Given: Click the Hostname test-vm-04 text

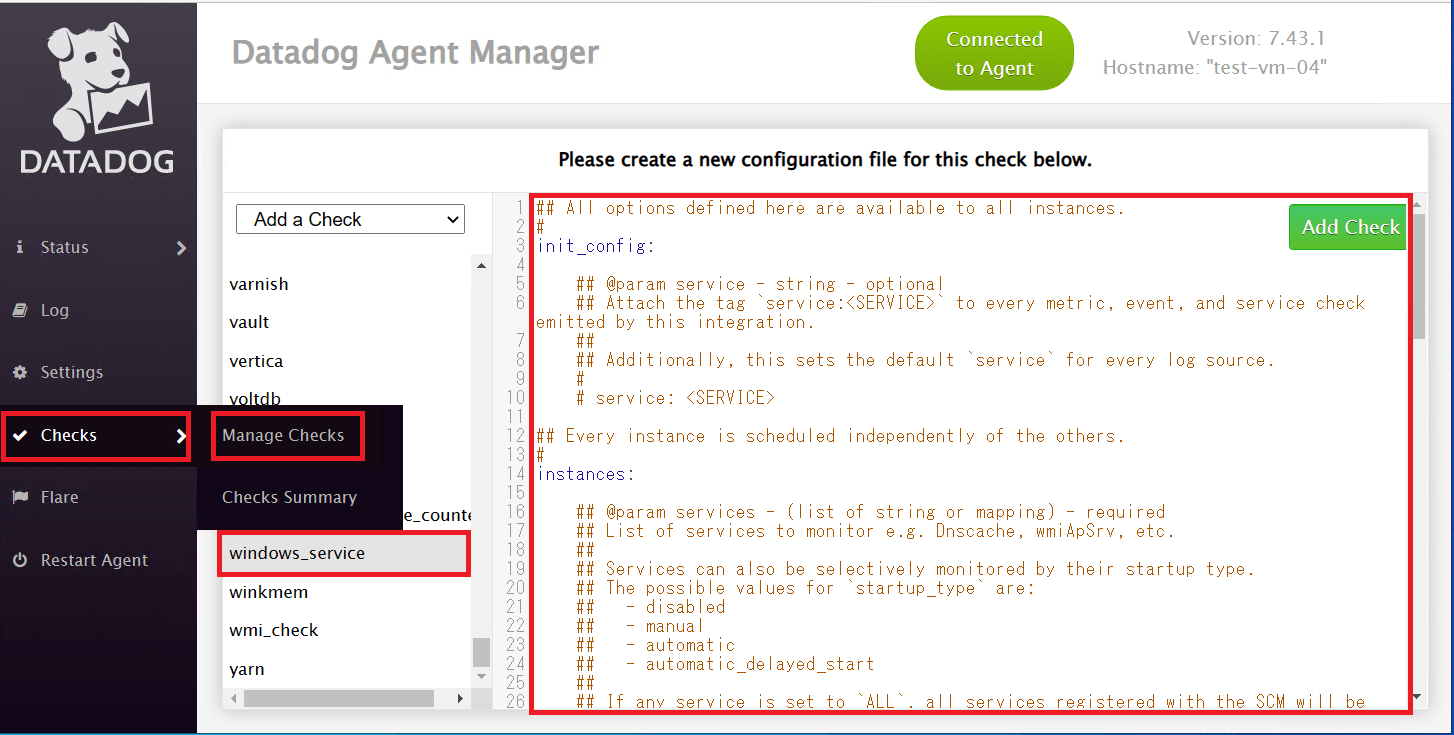Looking at the screenshot, I should (1215, 68).
